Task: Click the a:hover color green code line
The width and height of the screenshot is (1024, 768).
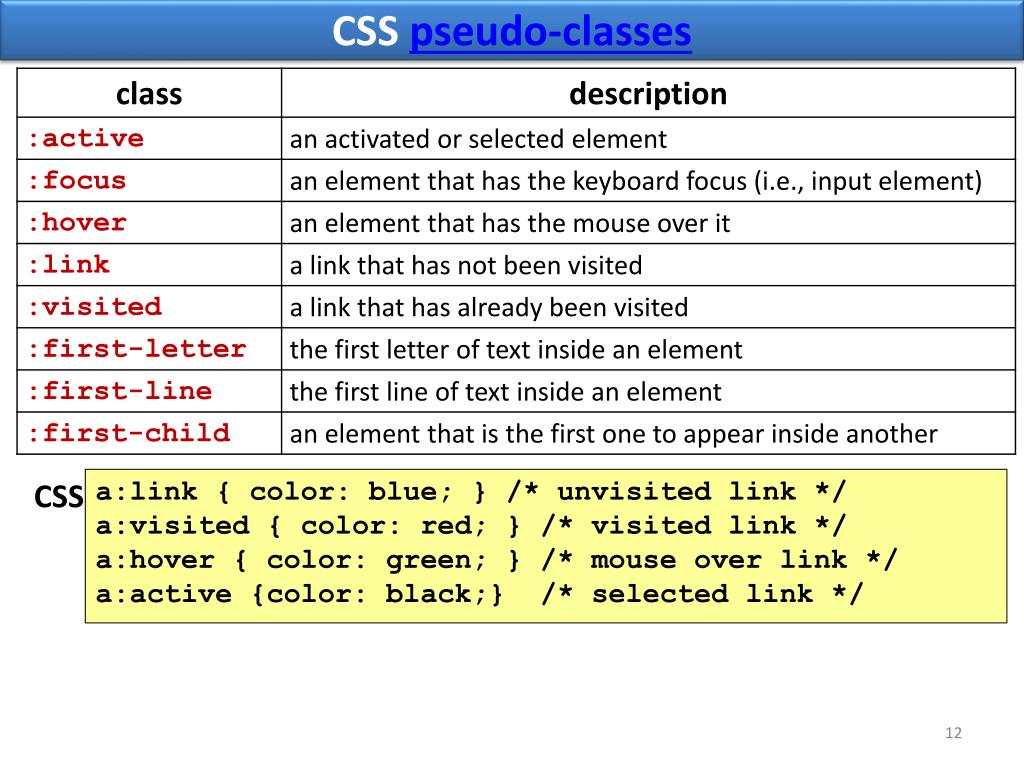Action: click(x=496, y=560)
